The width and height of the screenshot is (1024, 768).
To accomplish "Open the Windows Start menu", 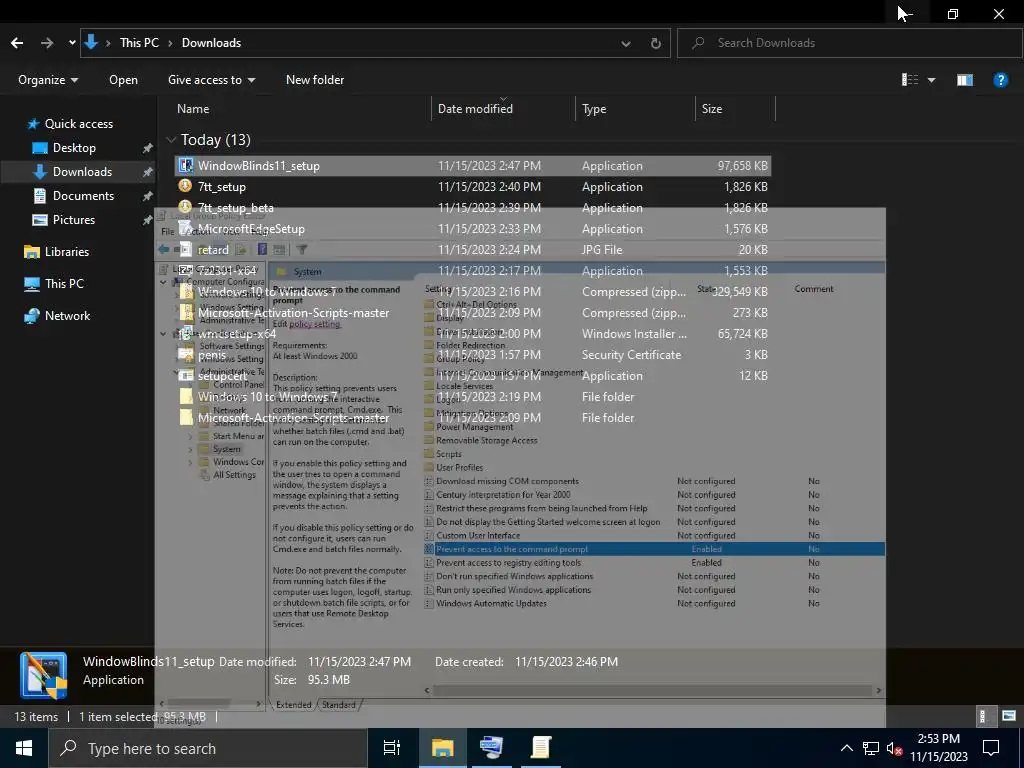I will click(x=24, y=748).
